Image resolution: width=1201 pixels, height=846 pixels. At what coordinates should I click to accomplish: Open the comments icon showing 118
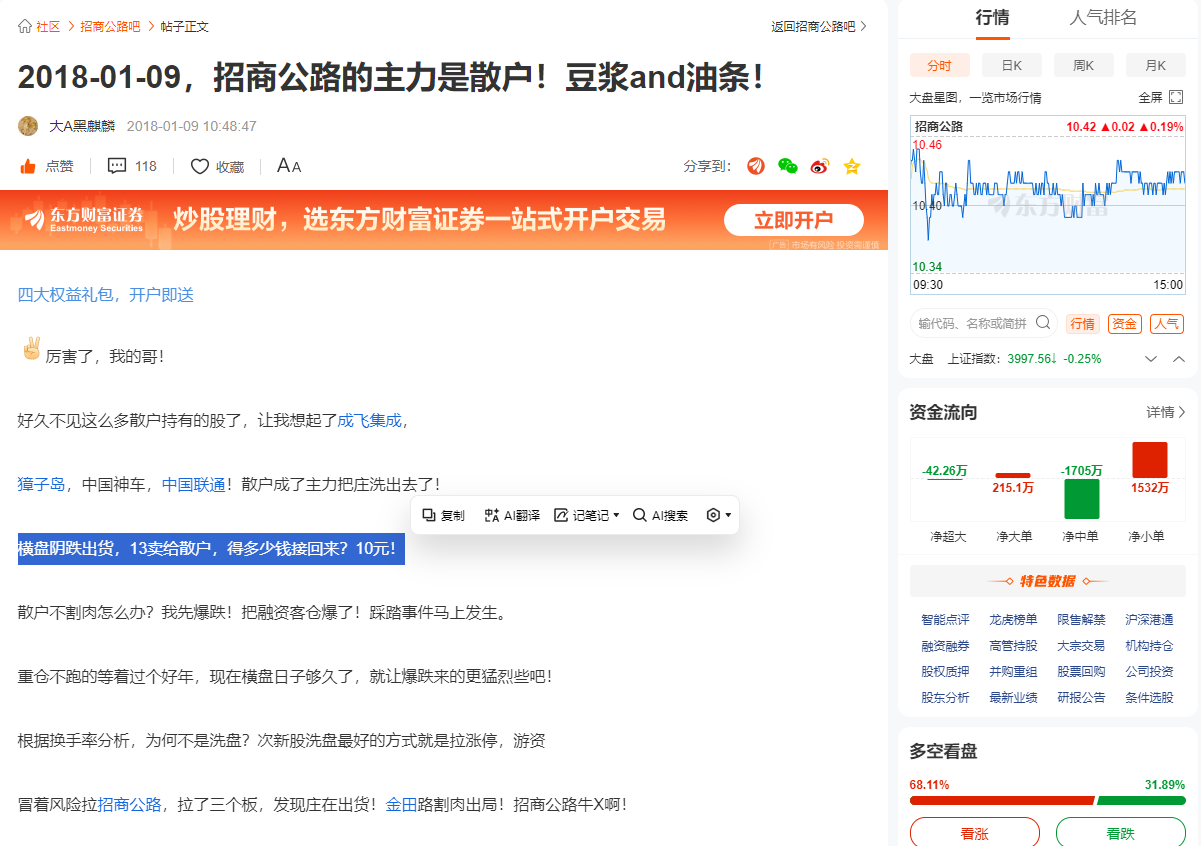click(x=117, y=166)
